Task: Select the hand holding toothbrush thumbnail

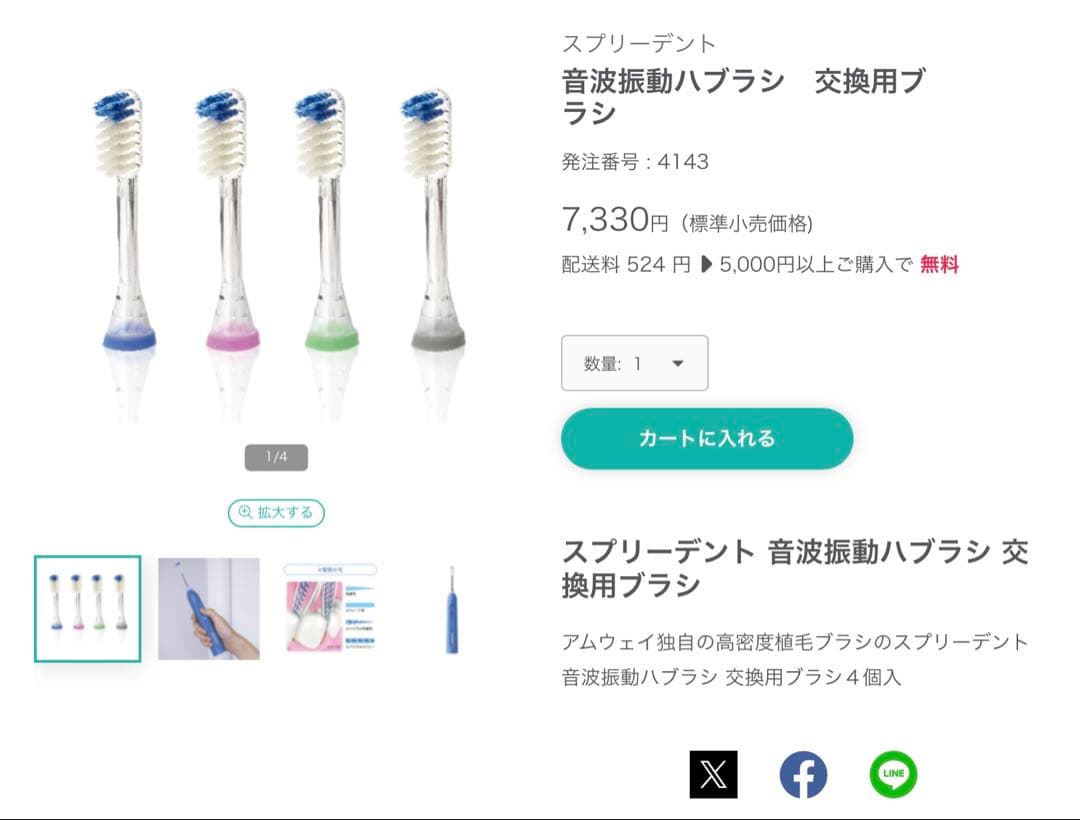Action: pos(208,608)
